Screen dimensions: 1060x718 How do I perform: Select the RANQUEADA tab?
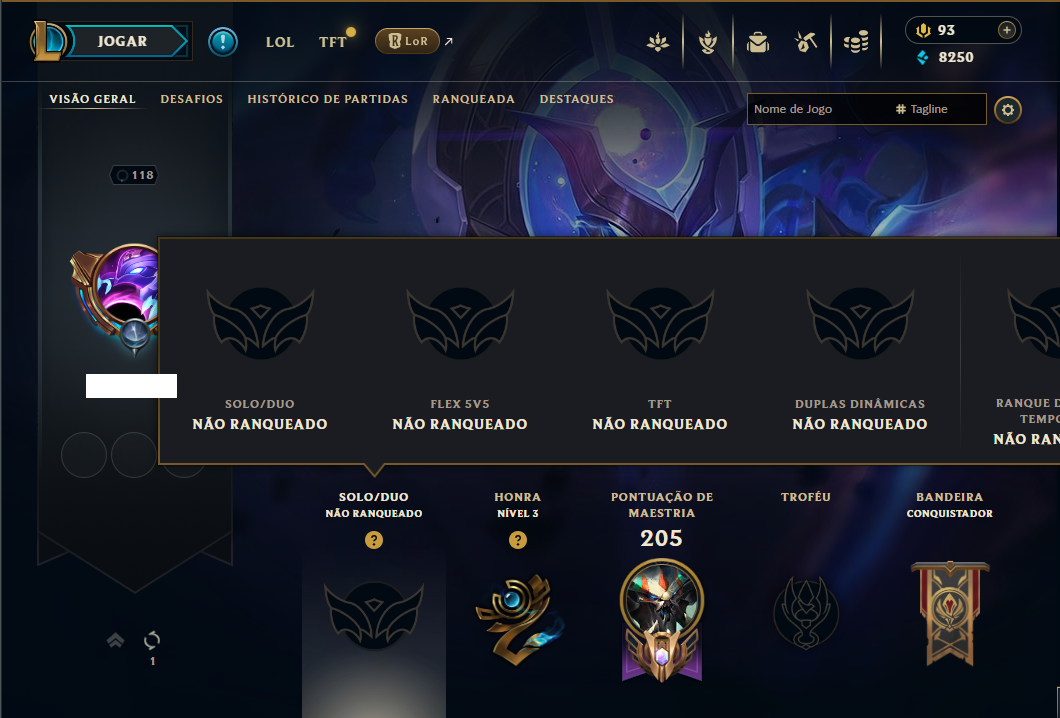point(473,99)
